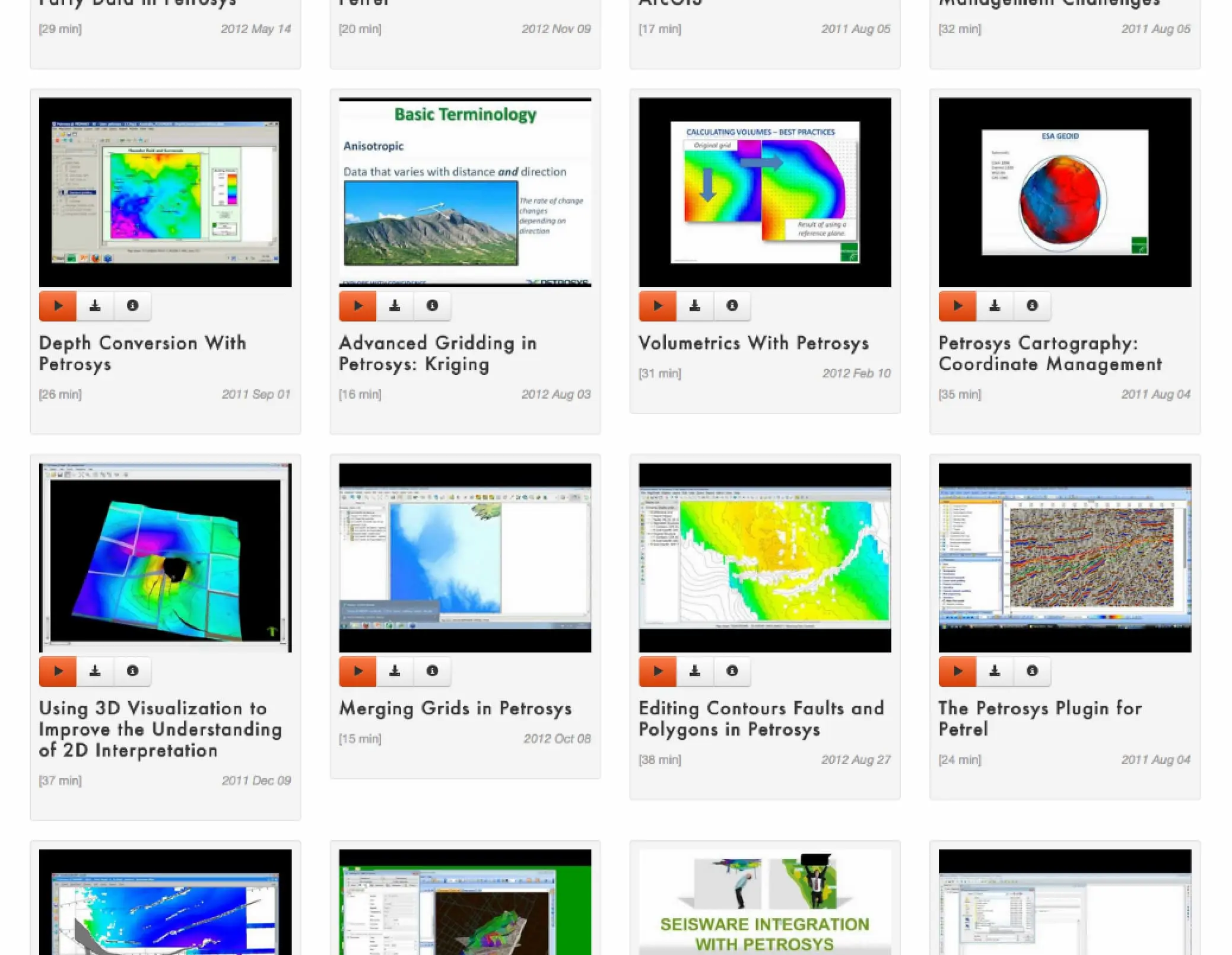This screenshot has height=955, width=1232.
Task: Select the 2012 Feb 10 date text
Action: (x=856, y=374)
